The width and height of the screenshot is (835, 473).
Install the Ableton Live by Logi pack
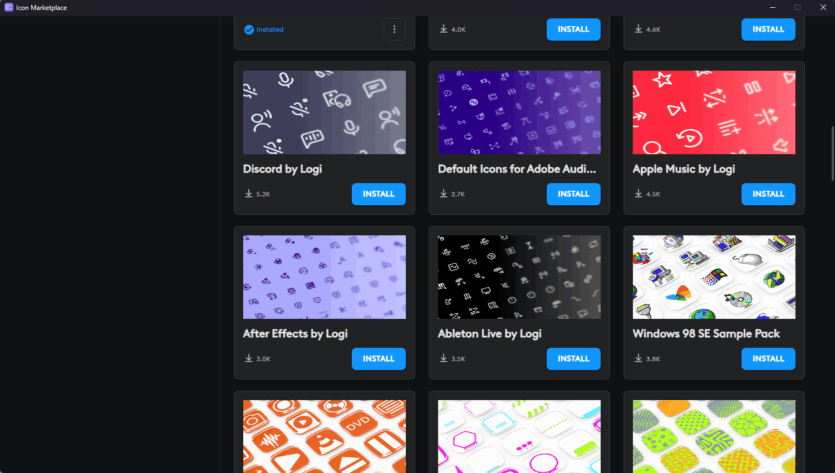pyautogui.click(x=573, y=359)
